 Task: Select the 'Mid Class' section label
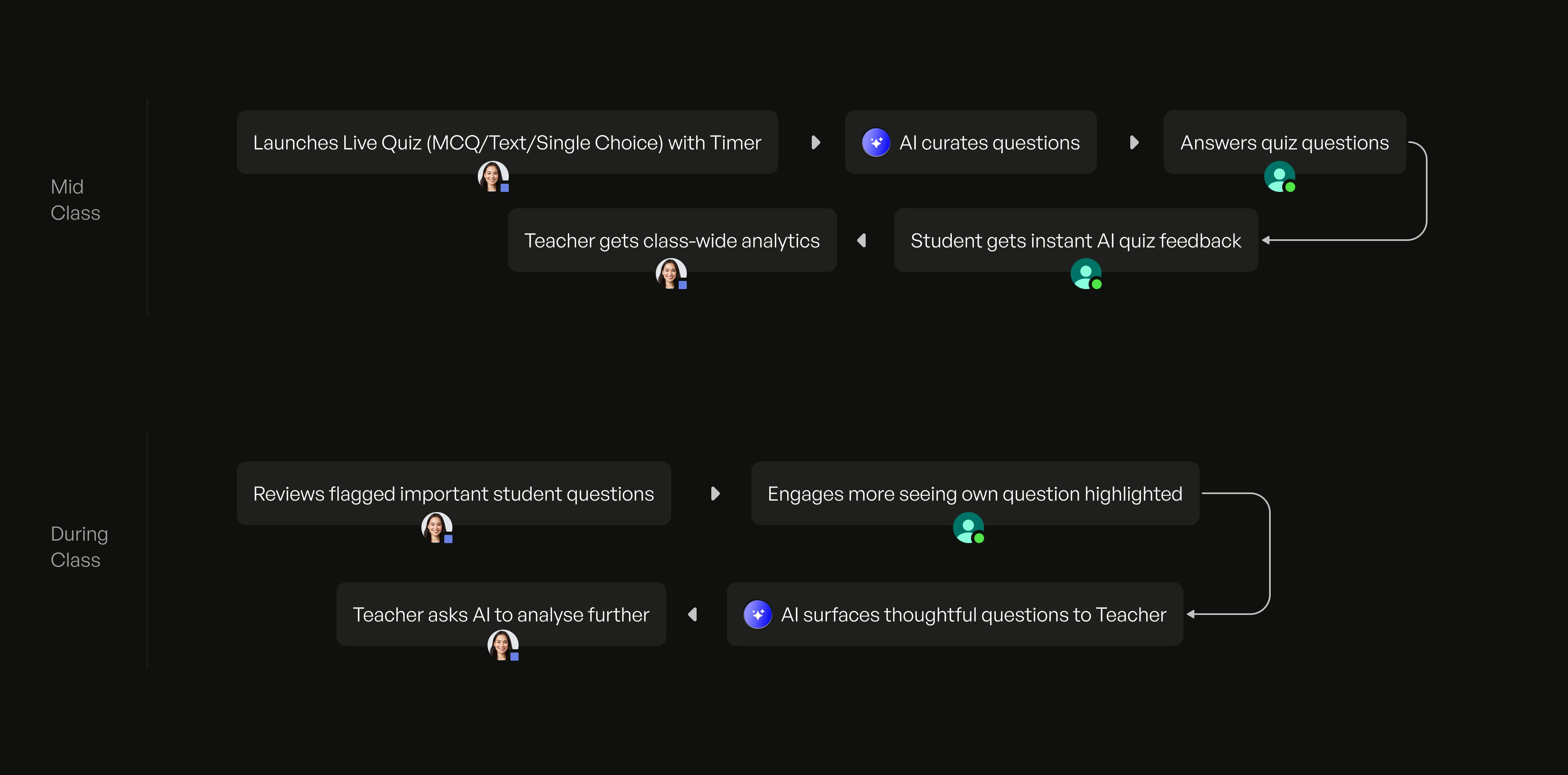(x=76, y=200)
